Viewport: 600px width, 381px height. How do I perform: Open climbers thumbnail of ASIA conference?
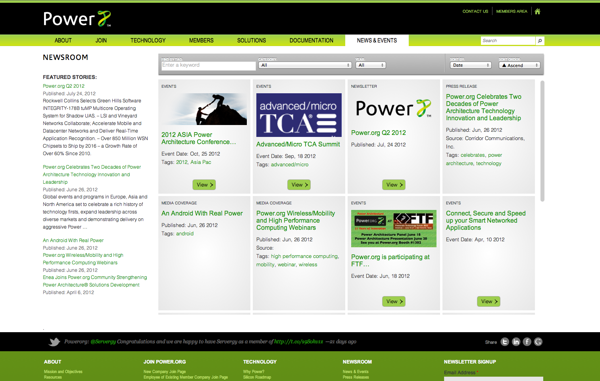tap(204, 109)
